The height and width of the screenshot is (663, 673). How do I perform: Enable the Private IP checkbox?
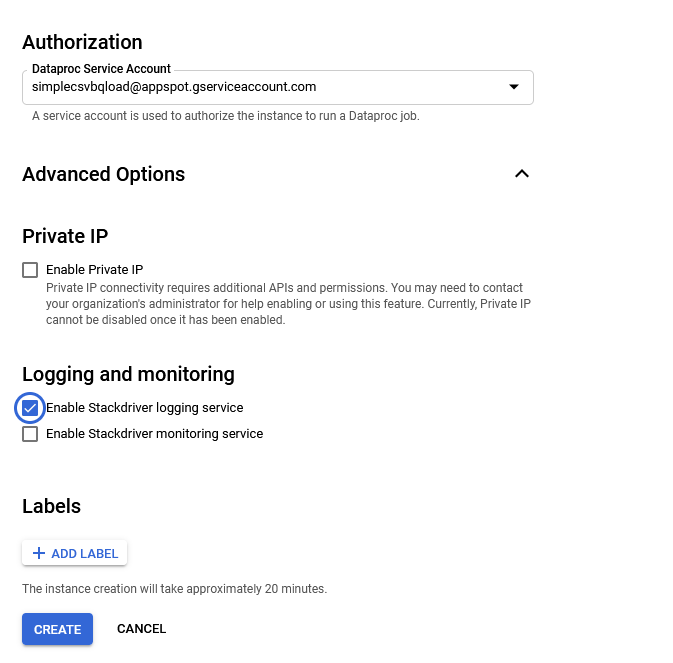click(x=30, y=270)
